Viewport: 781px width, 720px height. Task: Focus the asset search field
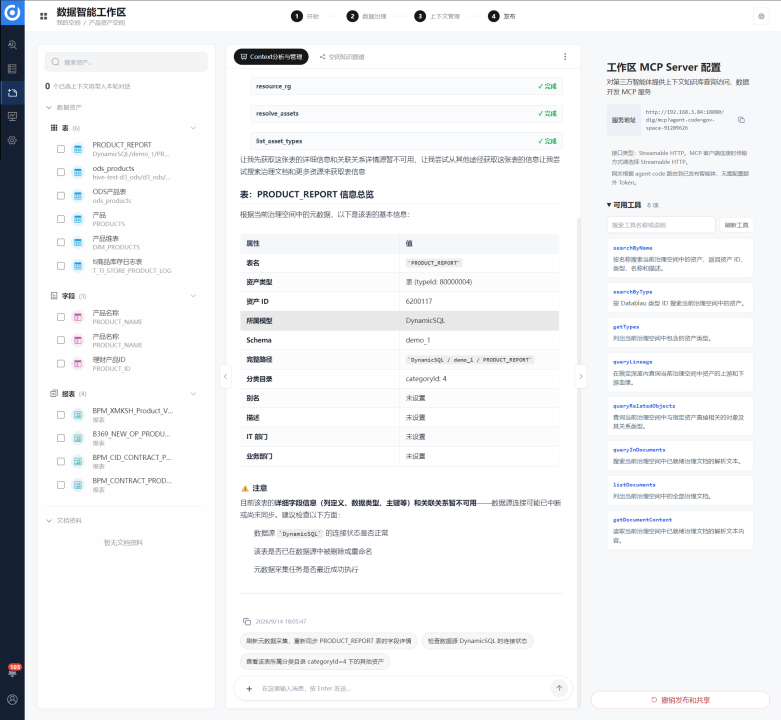[x=126, y=62]
